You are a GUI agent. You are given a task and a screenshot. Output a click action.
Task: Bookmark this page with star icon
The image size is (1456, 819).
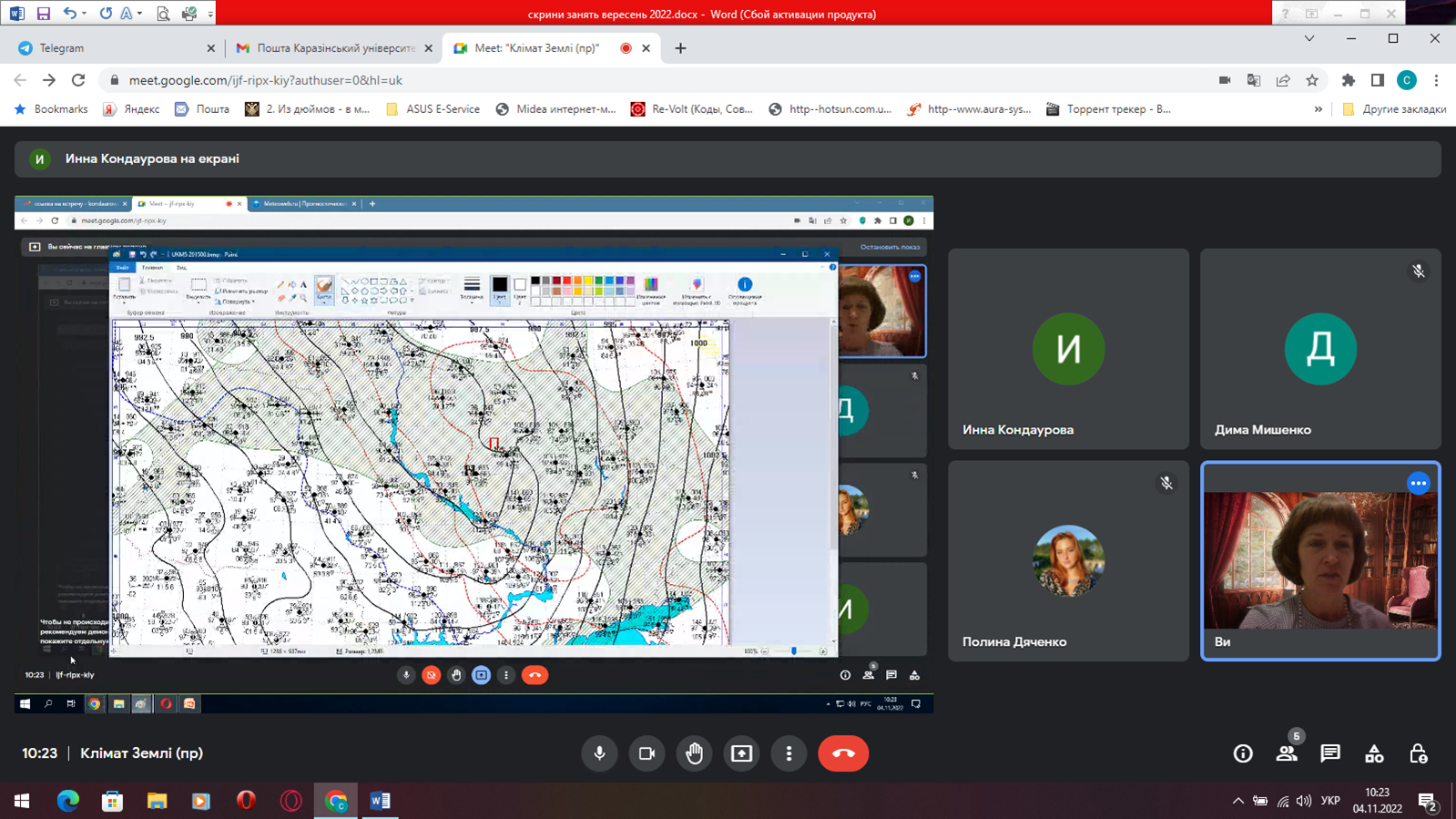tap(1312, 80)
